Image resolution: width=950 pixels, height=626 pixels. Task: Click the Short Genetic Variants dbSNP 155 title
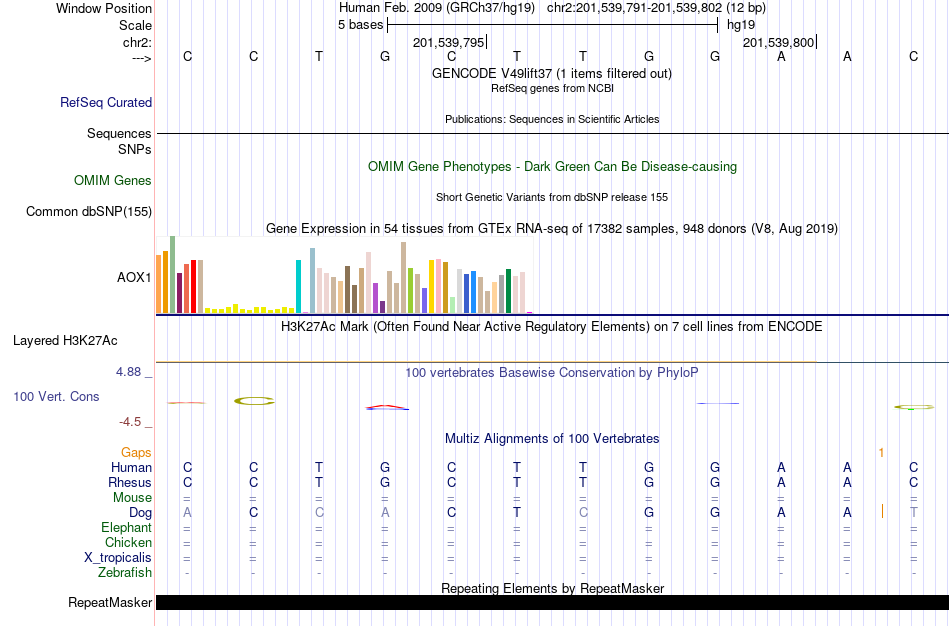tap(552, 197)
